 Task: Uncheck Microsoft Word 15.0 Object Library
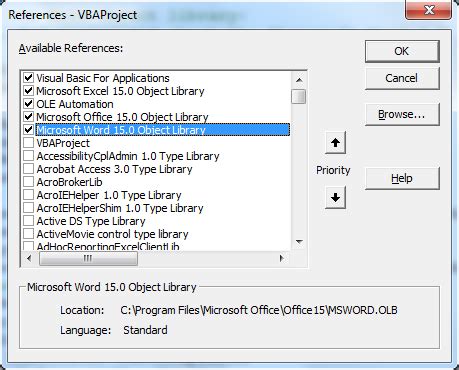coord(29,130)
